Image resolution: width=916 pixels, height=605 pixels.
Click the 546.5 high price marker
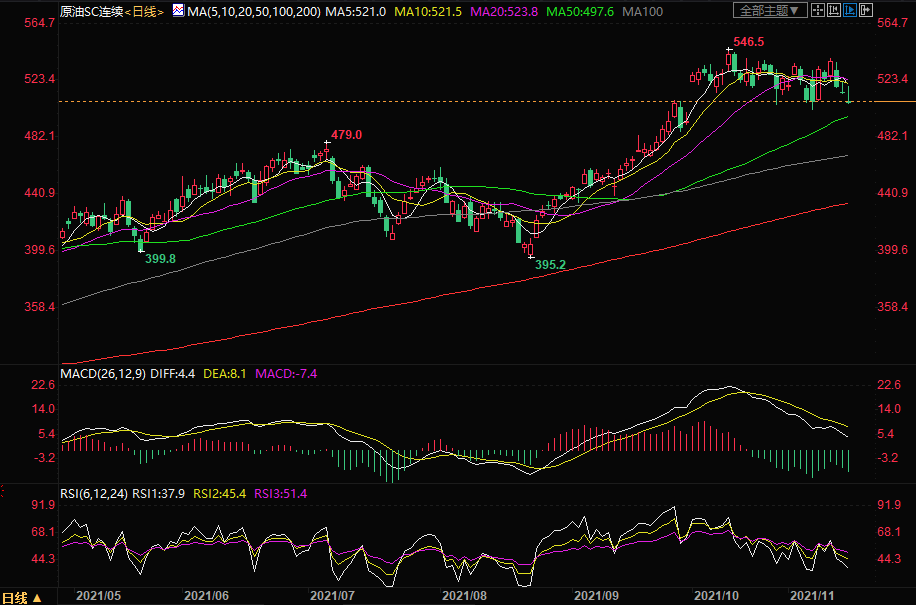click(748, 42)
